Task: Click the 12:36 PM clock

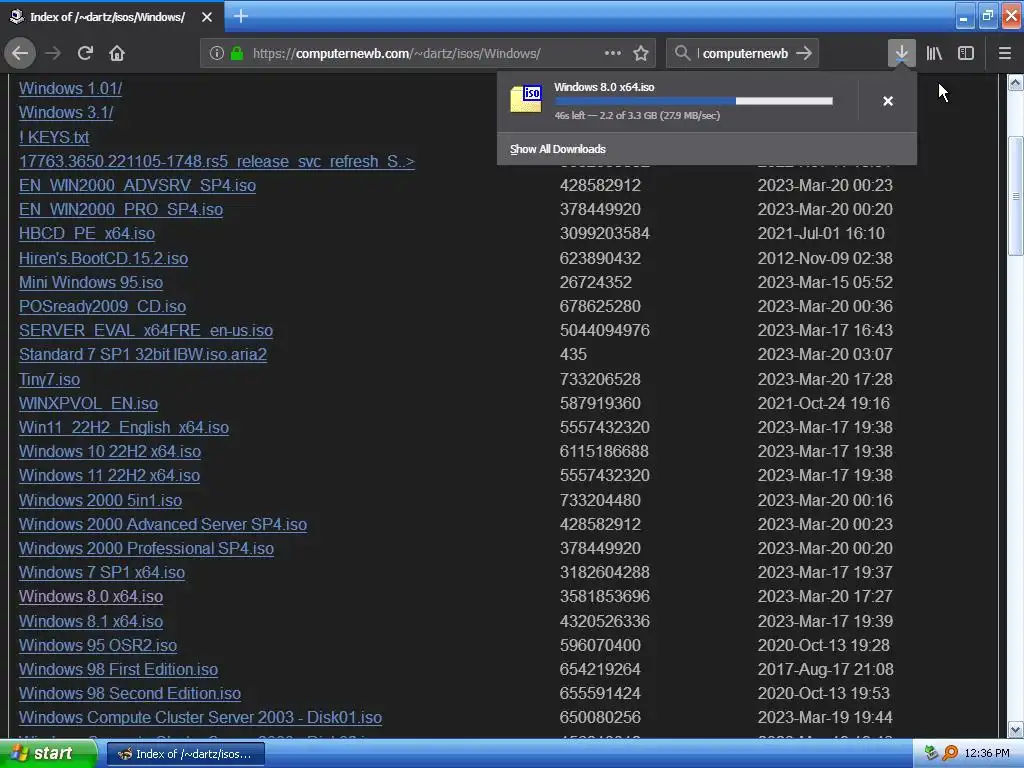Action: [x=987, y=754]
